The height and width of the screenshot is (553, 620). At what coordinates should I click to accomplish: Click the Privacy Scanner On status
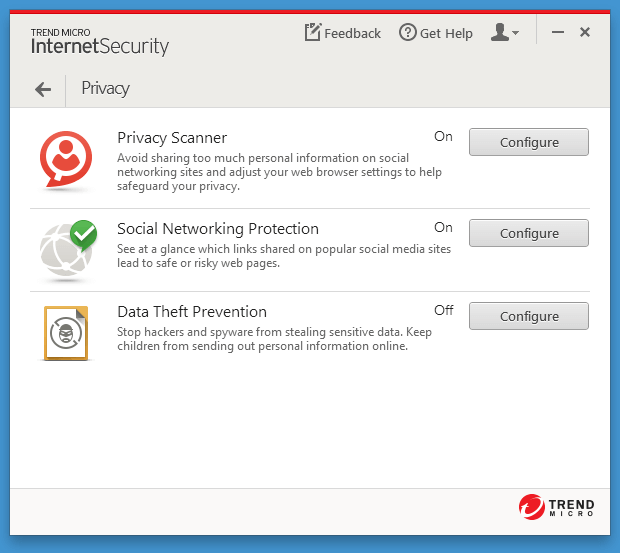point(443,137)
